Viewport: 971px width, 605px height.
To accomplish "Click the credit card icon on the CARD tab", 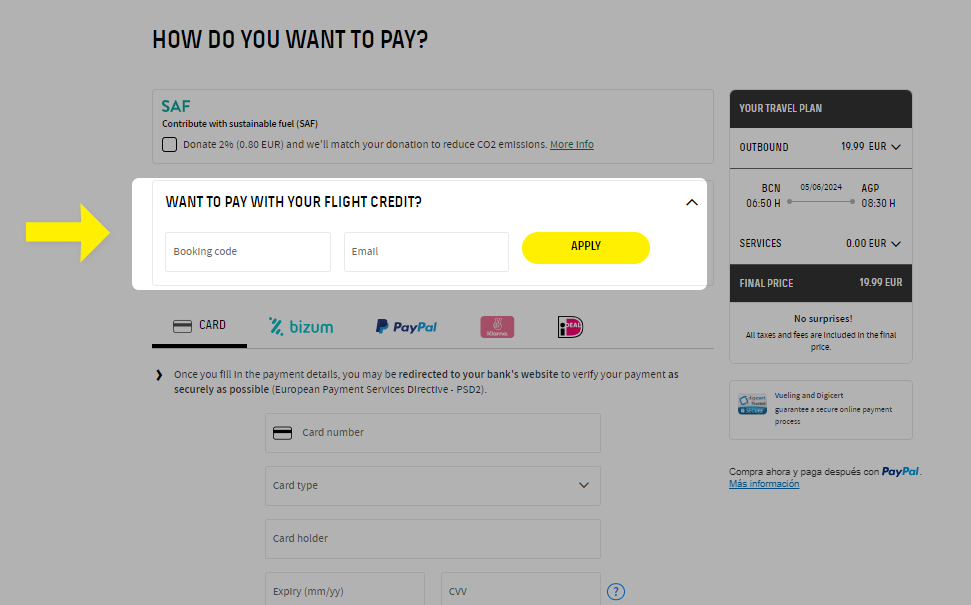I will click(181, 325).
